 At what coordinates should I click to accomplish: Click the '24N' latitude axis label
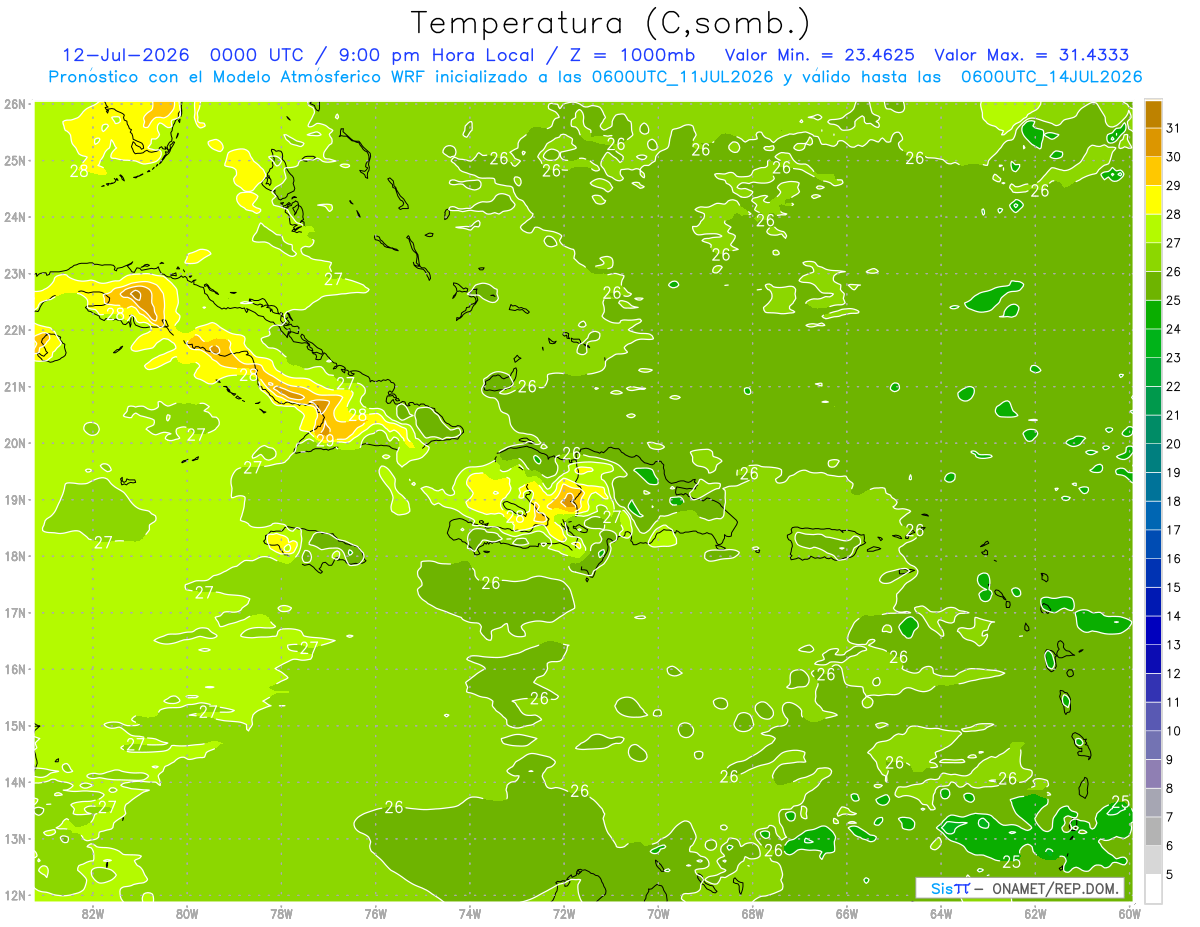pos(14,217)
